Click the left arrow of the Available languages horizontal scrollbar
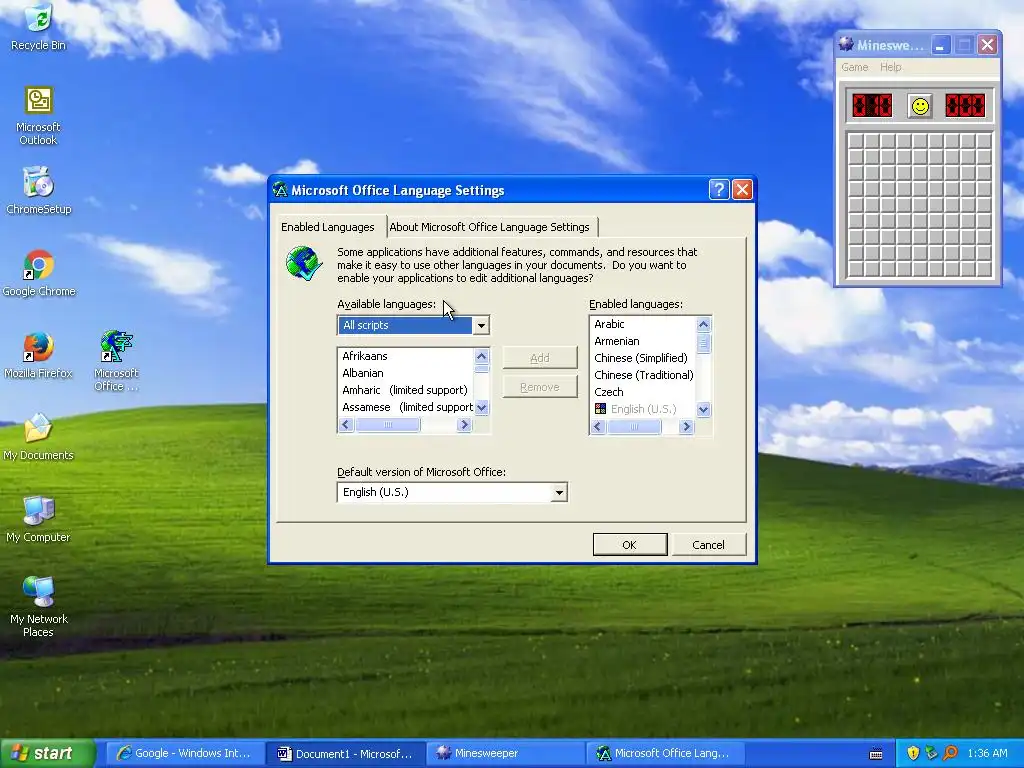Image resolution: width=1024 pixels, height=768 pixels. point(346,424)
